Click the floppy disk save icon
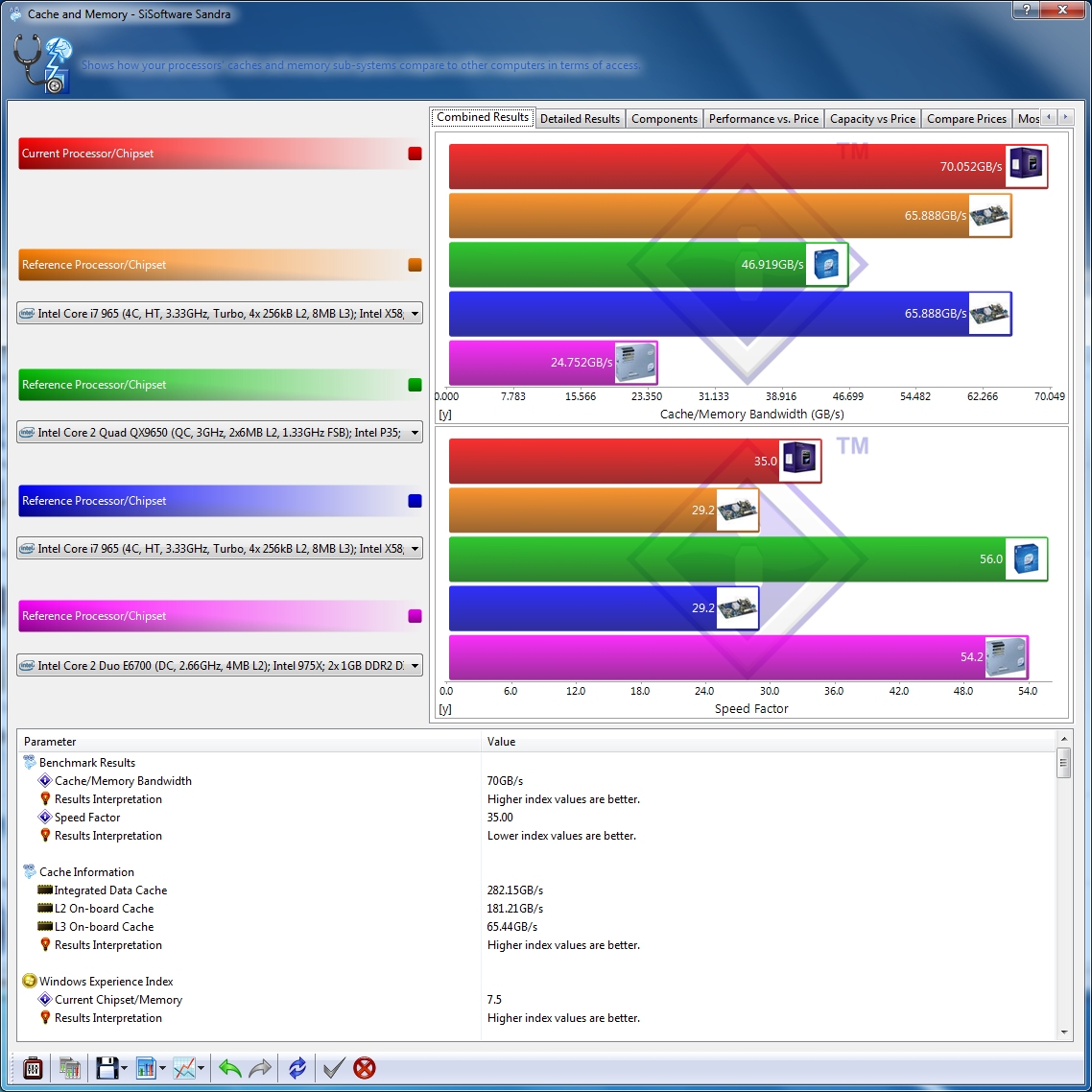Image resolution: width=1092 pixels, height=1092 pixels. pos(107,1068)
